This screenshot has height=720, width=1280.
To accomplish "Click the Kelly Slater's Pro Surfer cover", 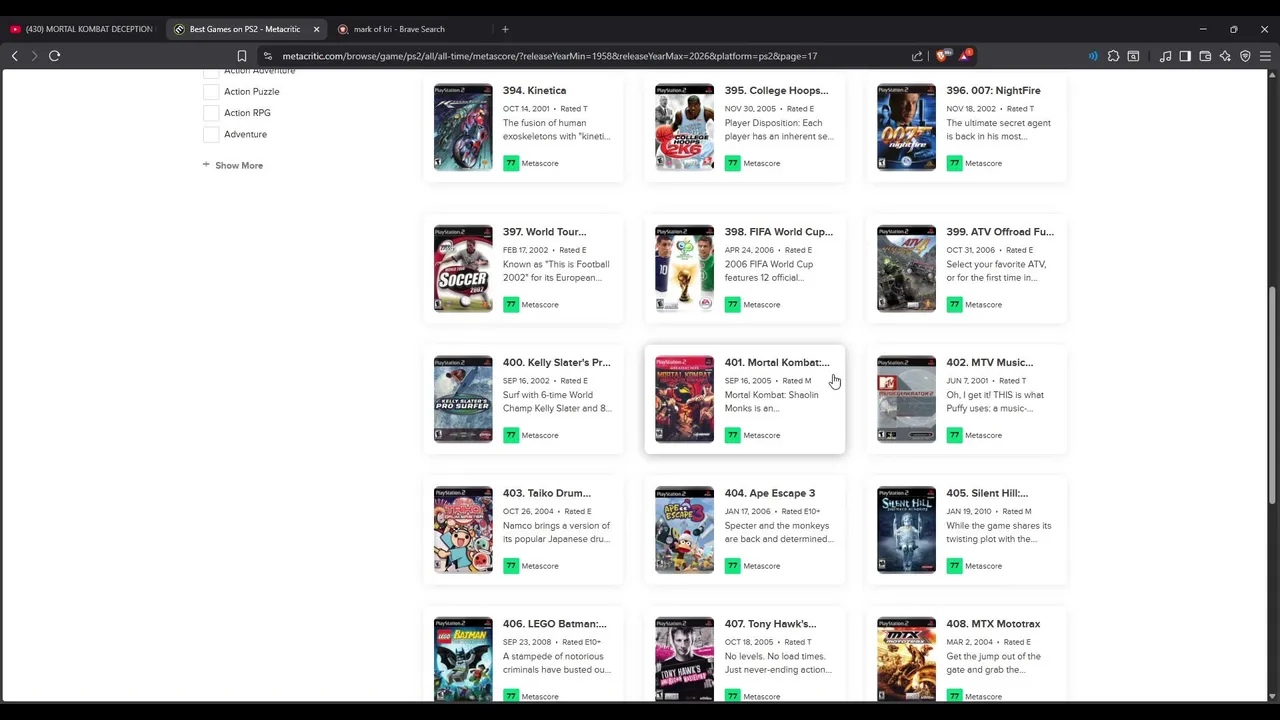I will pyautogui.click(x=463, y=399).
